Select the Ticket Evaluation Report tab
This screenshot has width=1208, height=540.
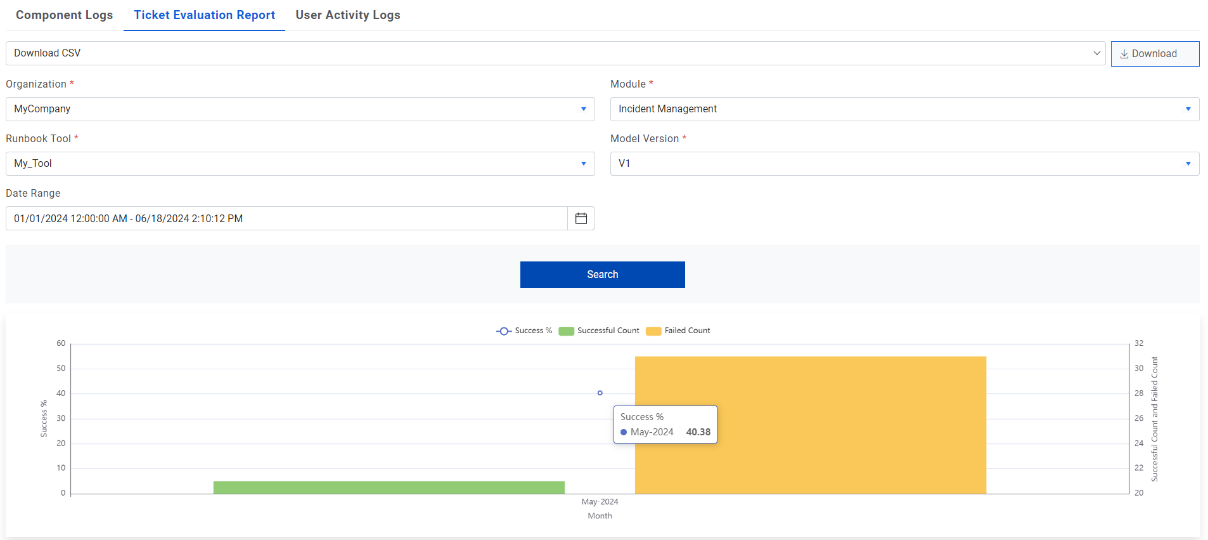click(204, 15)
